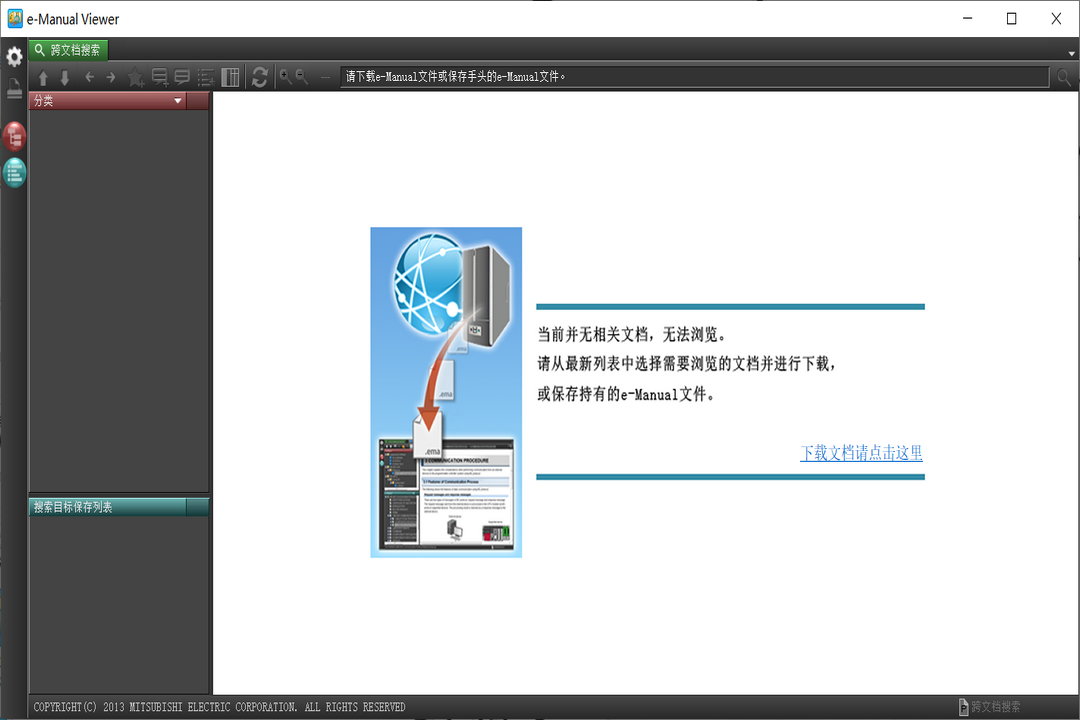The height and width of the screenshot is (720, 1080).
Task: Click the down arrow toolbar icon
Action: [x=65, y=77]
